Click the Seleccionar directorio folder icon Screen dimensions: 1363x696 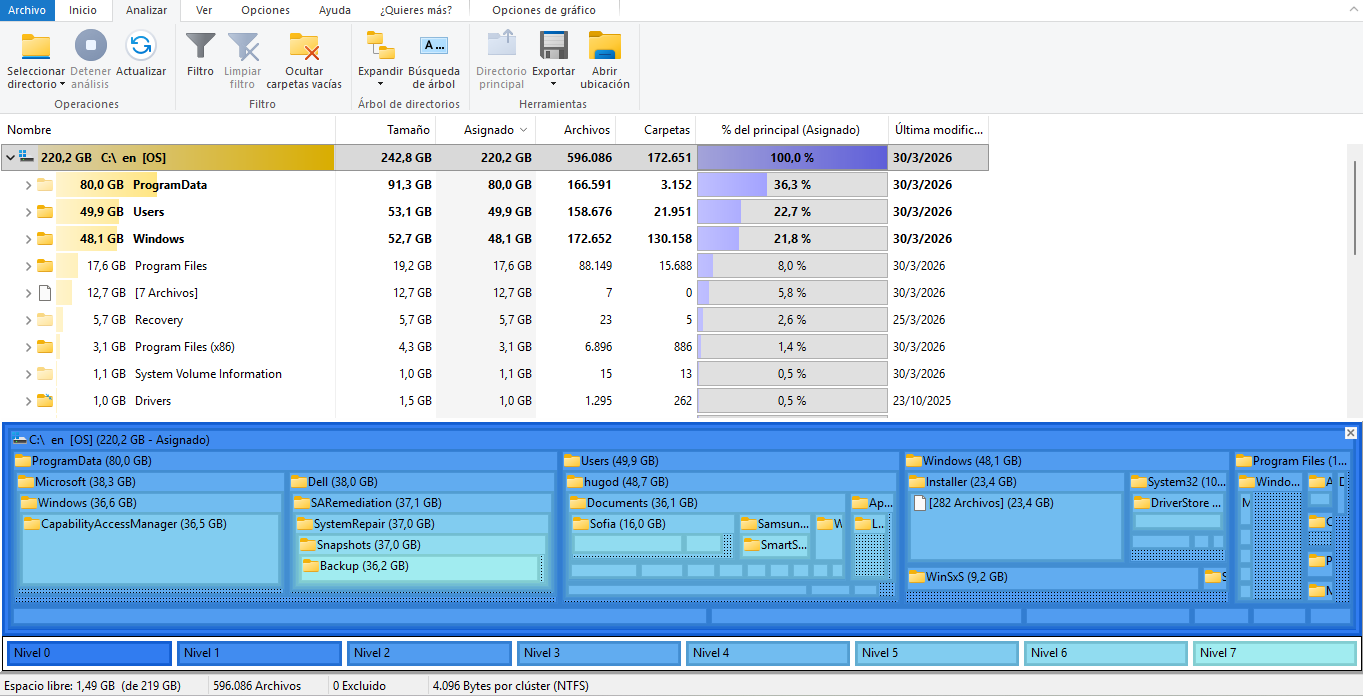(36, 46)
